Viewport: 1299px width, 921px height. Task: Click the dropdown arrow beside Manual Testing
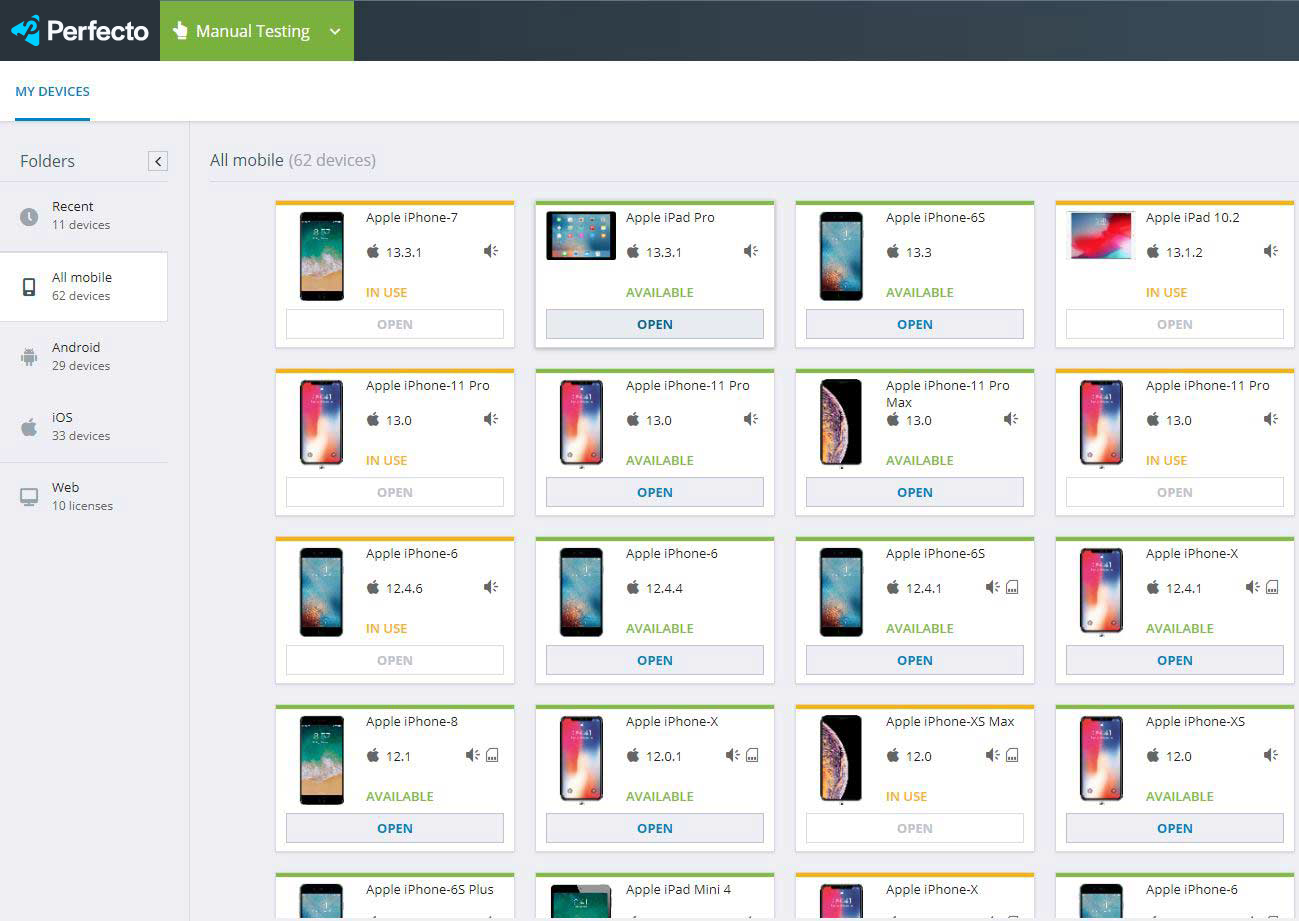pos(335,31)
